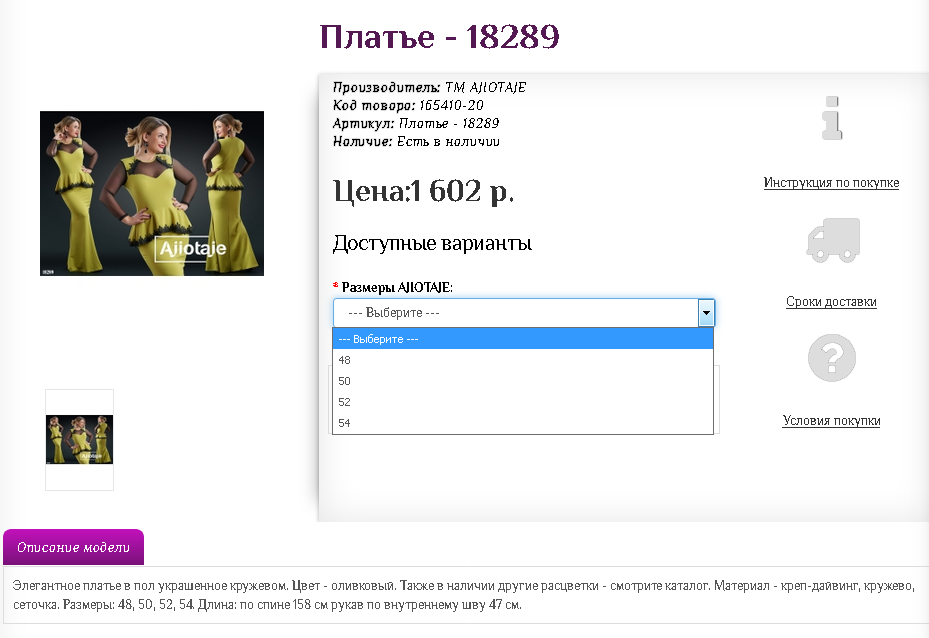This screenshot has width=929, height=638.
Task: Click Производитель: ТМ AJIOTAJE text
Action: (429, 88)
